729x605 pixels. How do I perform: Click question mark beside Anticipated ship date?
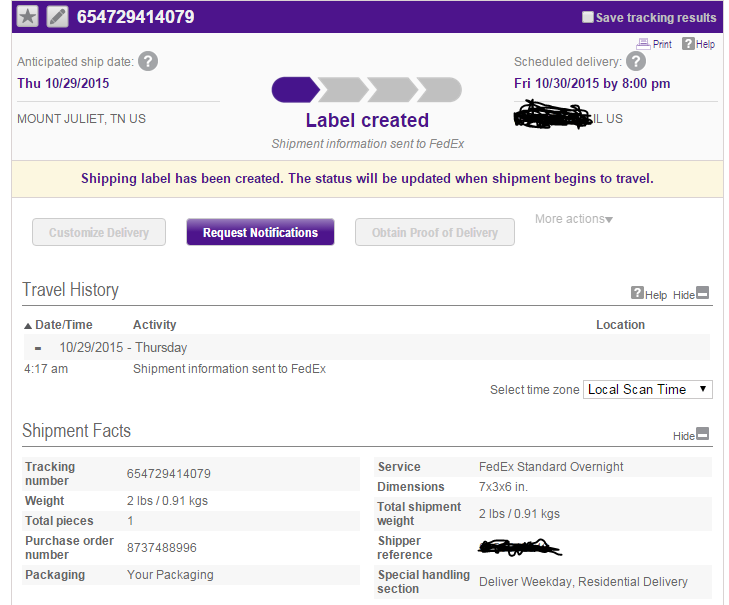coord(148,61)
